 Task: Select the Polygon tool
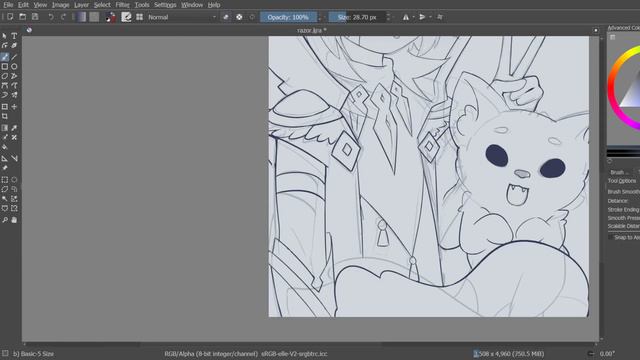point(4,76)
